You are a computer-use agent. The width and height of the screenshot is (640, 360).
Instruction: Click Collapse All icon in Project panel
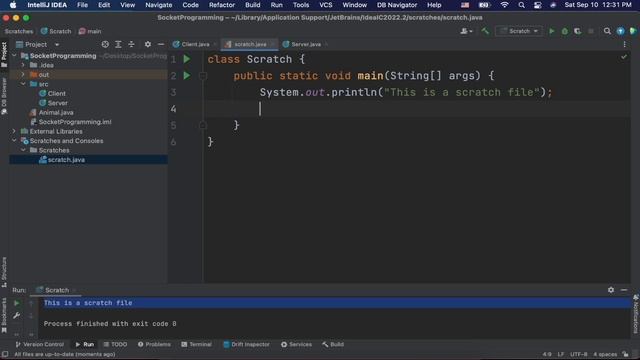[131, 44]
